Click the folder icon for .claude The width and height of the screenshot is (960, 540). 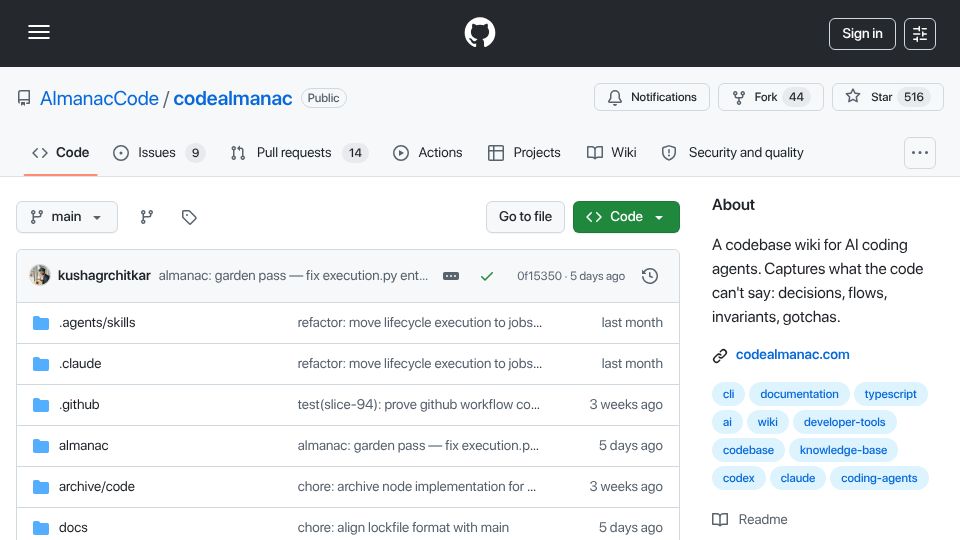(x=41, y=364)
